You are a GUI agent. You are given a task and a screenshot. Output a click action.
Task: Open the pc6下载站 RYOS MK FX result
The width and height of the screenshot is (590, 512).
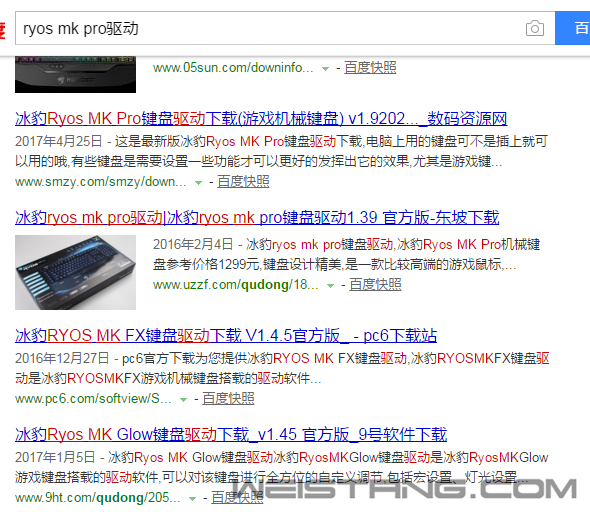click(x=226, y=335)
